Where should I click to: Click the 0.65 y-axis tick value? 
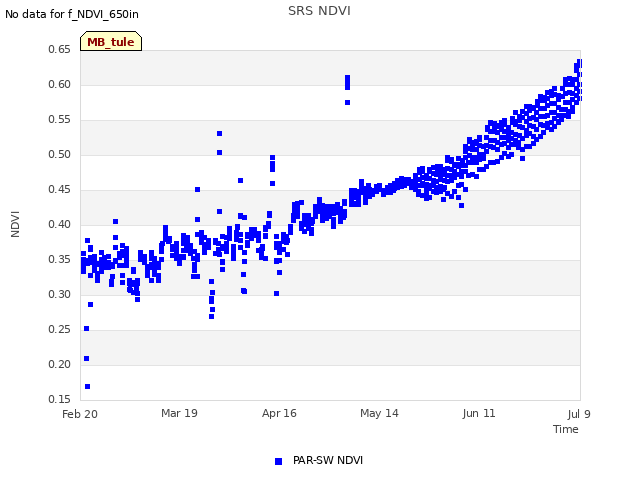60,49
